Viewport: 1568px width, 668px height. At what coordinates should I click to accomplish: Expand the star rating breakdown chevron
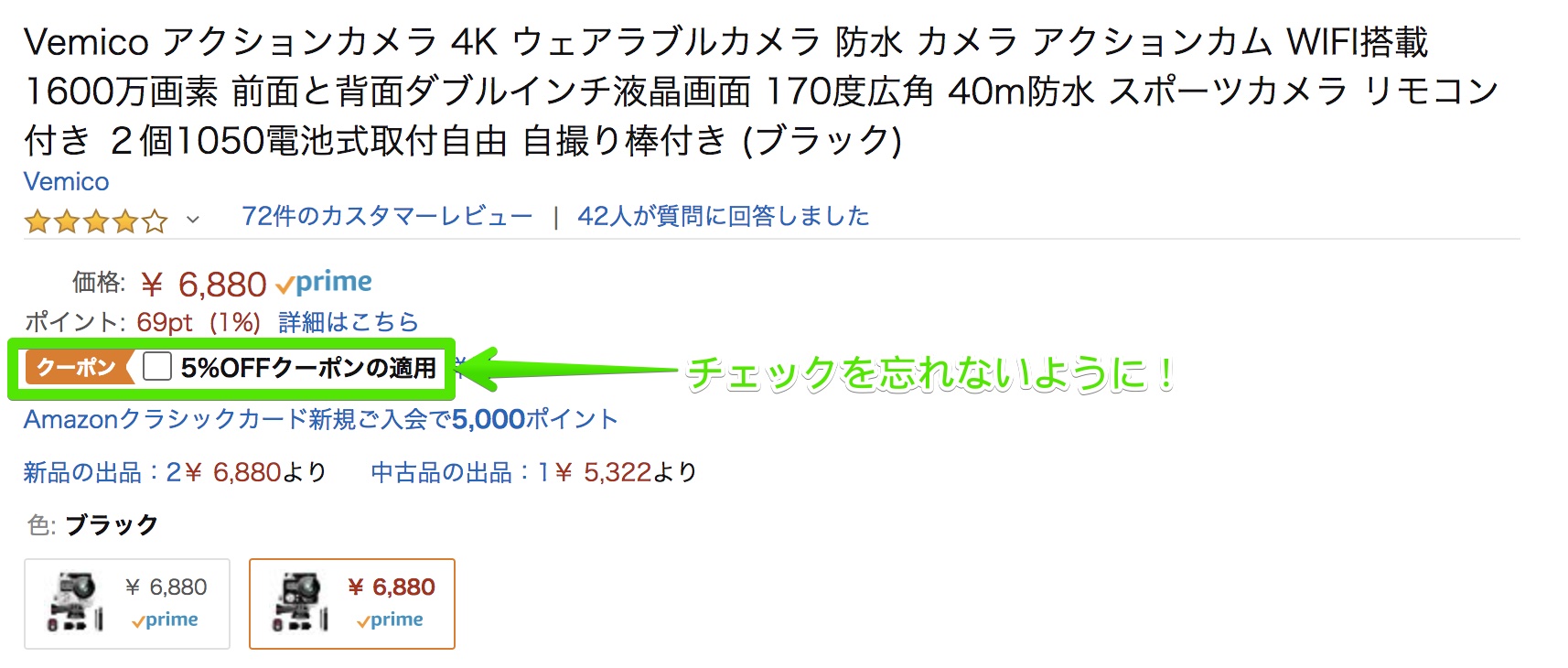click(x=192, y=220)
